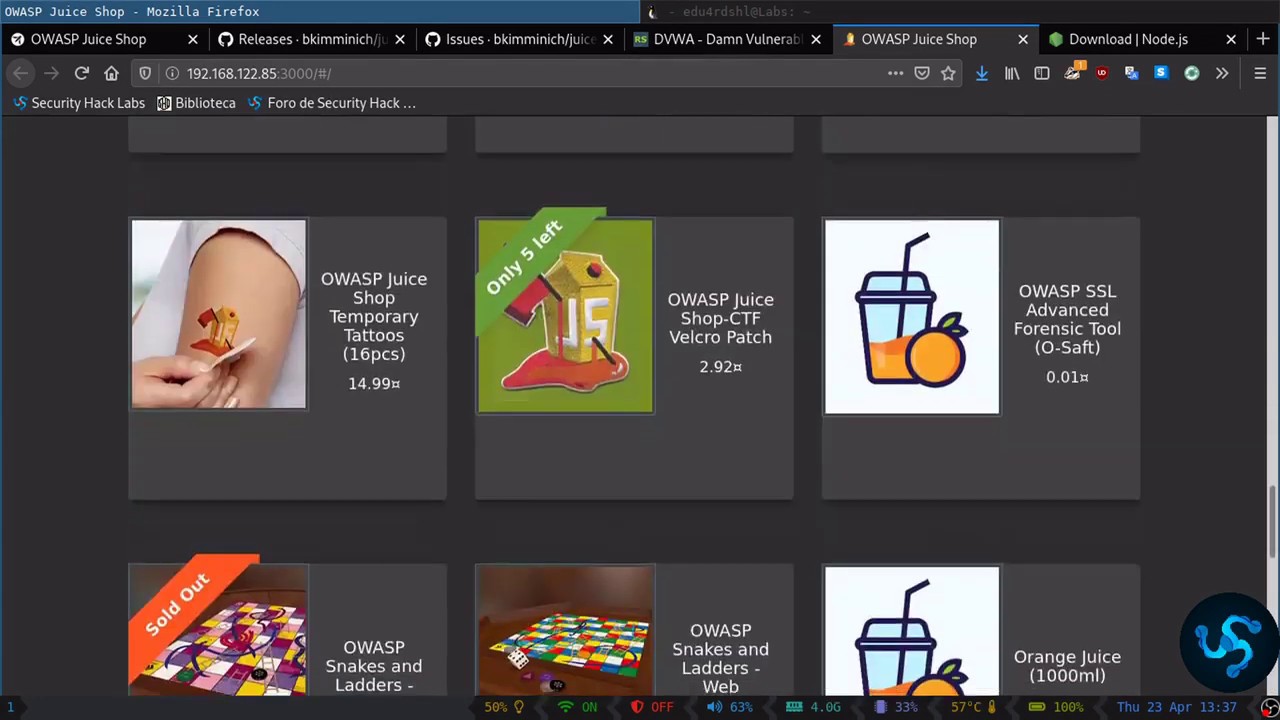Open Orange Juice product image

[x=911, y=631]
